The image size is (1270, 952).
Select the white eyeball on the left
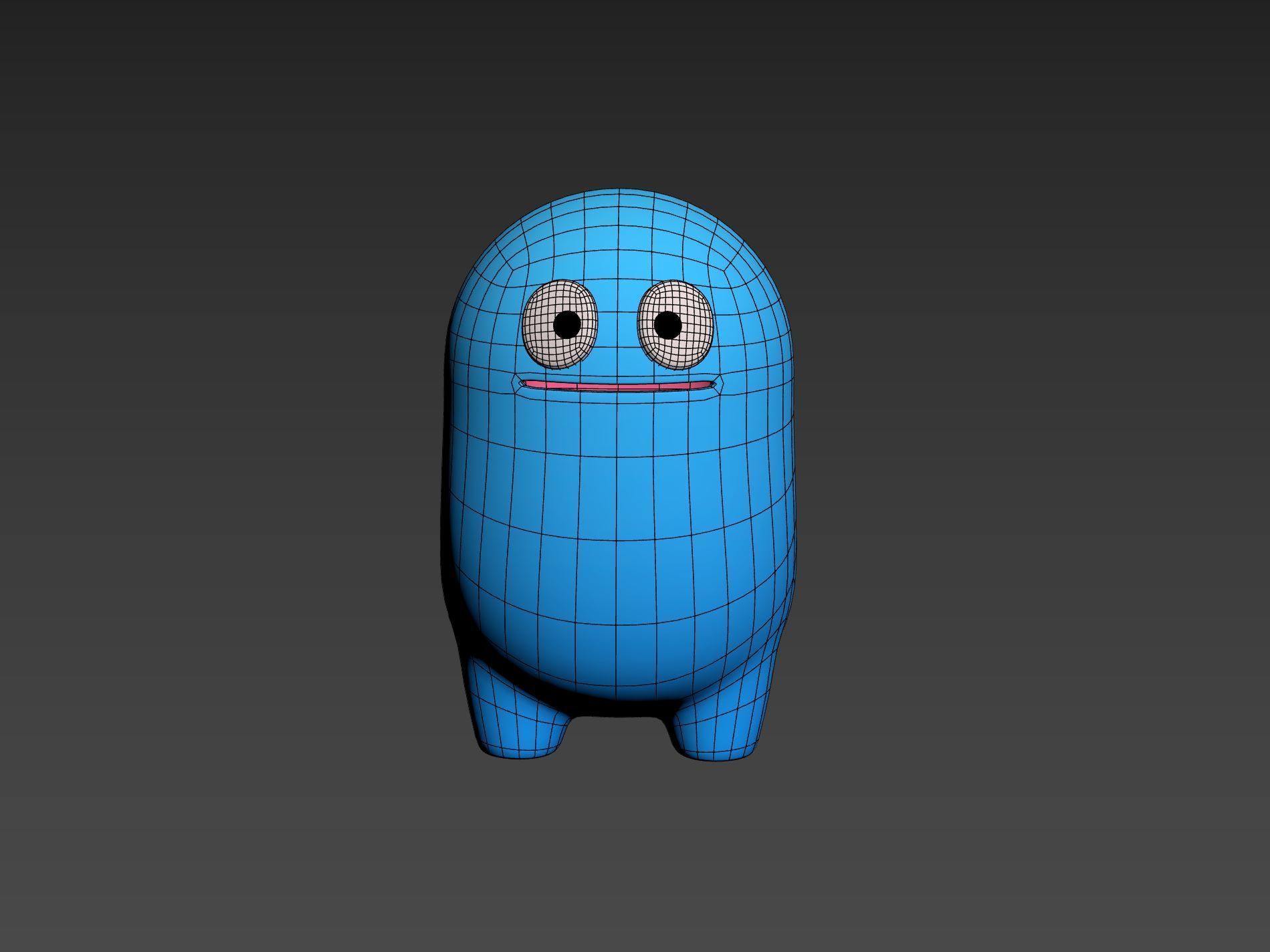(560, 324)
